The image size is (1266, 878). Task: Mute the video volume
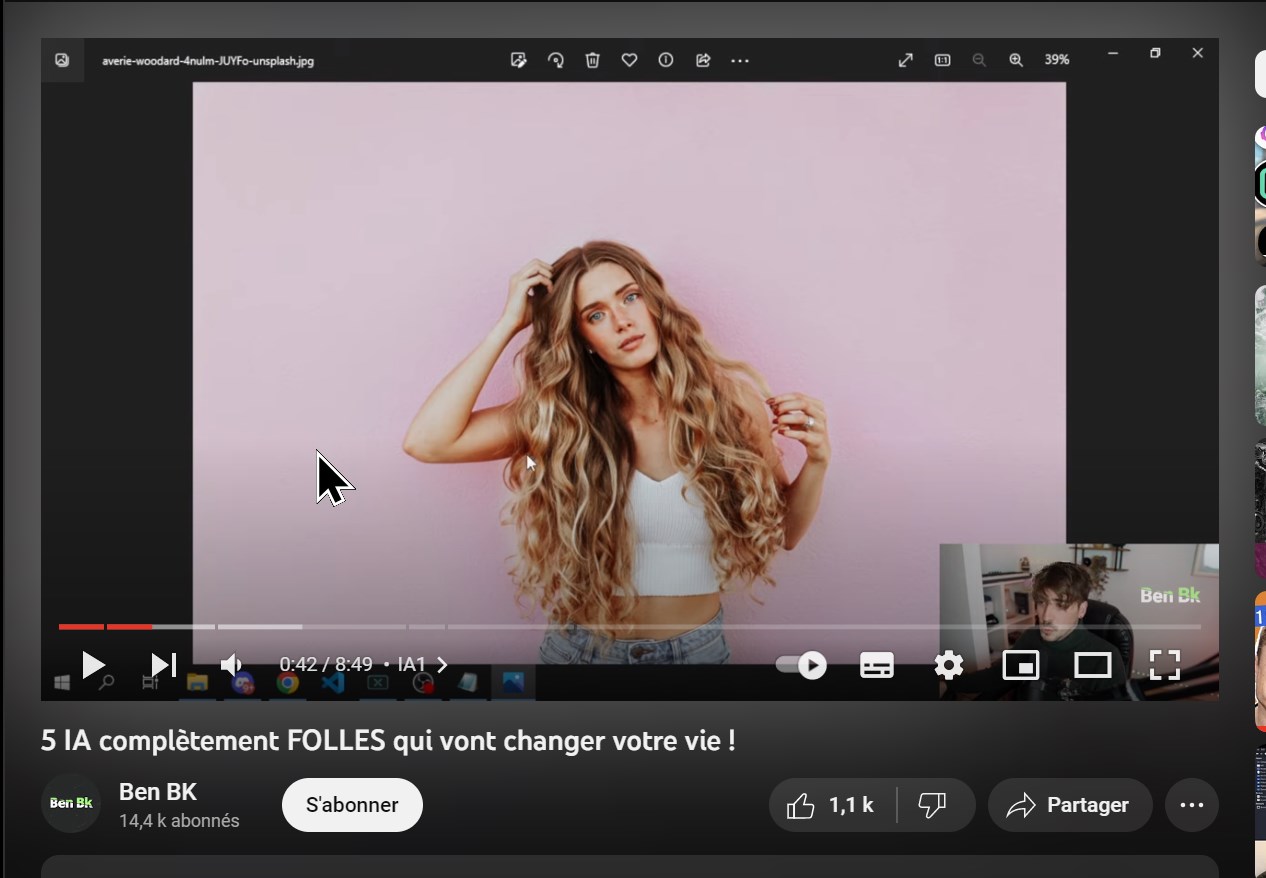coord(231,665)
